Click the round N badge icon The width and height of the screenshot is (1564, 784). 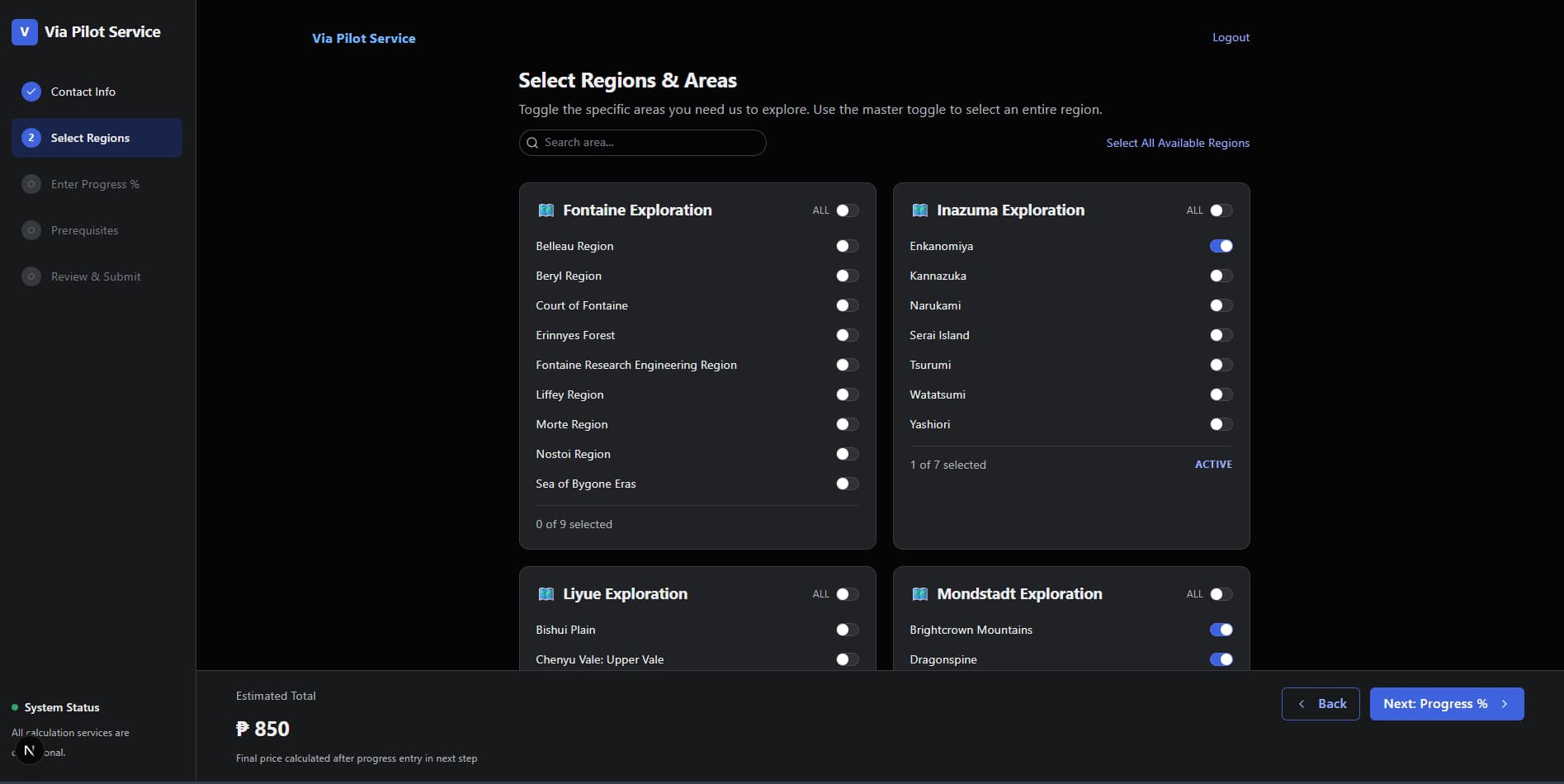click(x=29, y=750)
